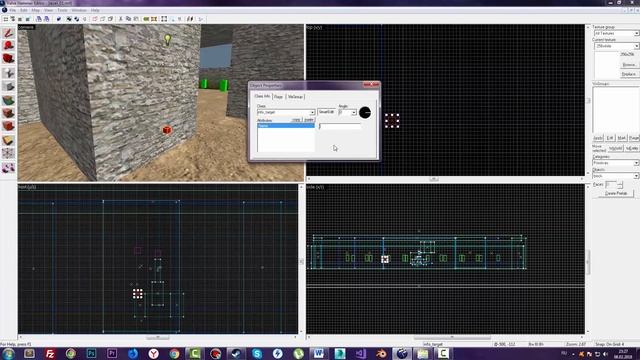Expand the Texture group dropdown
Image resolution: width=640 pixels, height=360 pixels.
[x=636, y=33]
